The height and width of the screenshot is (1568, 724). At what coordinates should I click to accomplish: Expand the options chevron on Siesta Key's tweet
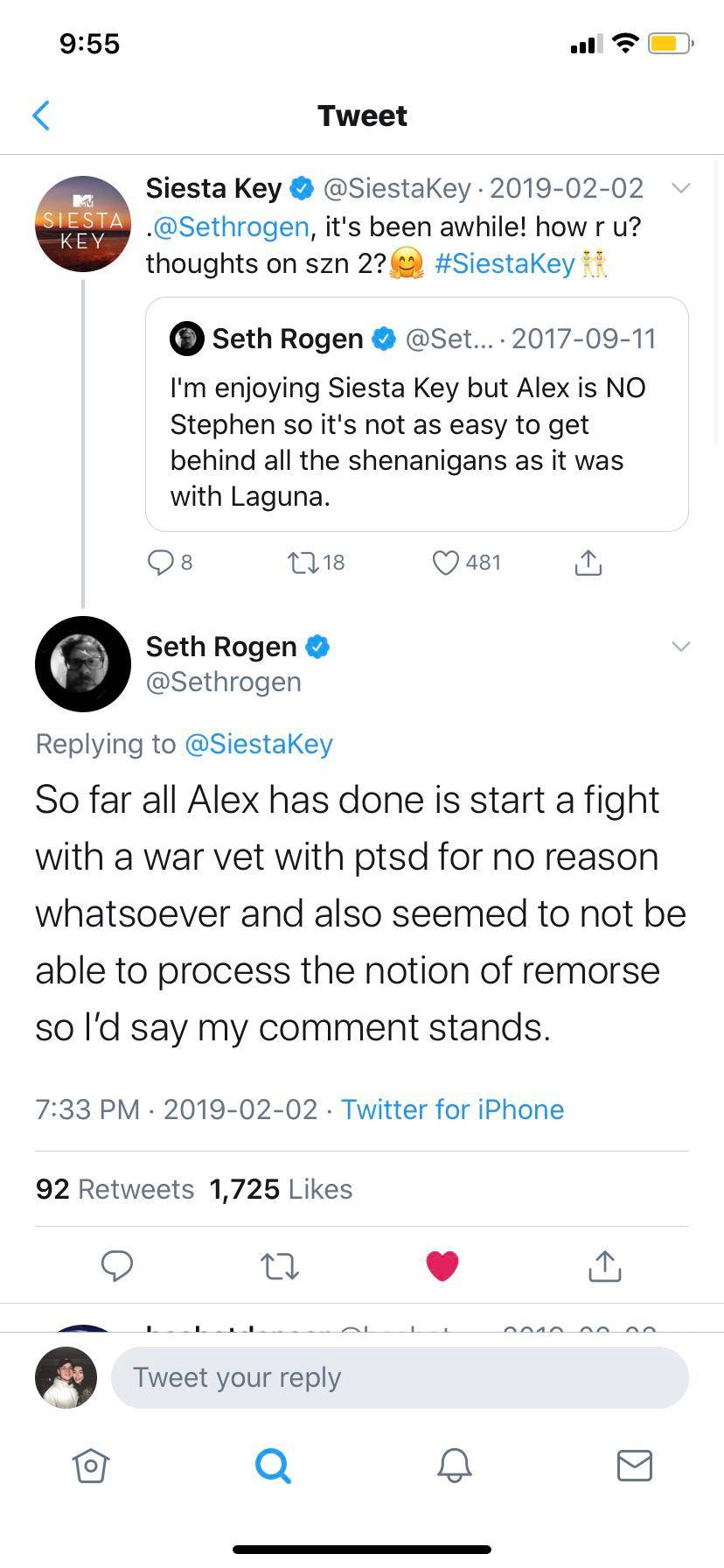[x=681, y=187]
